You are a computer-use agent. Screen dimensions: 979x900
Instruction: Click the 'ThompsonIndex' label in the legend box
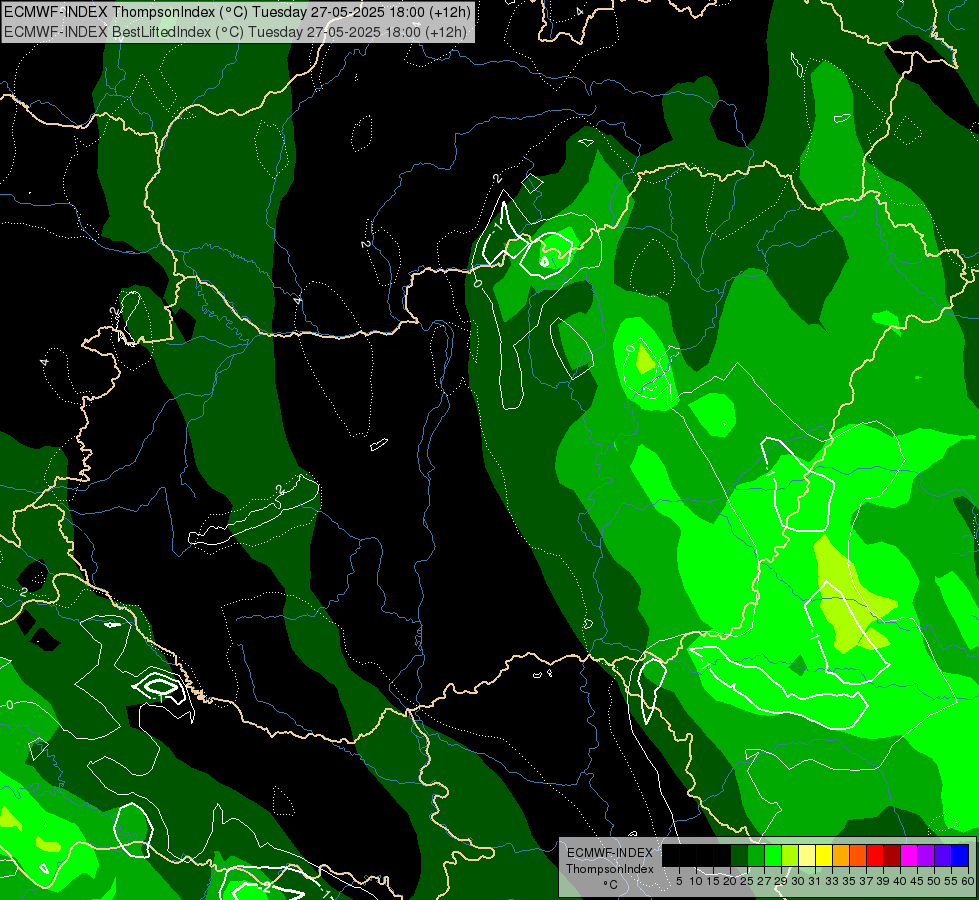point(609,869)
